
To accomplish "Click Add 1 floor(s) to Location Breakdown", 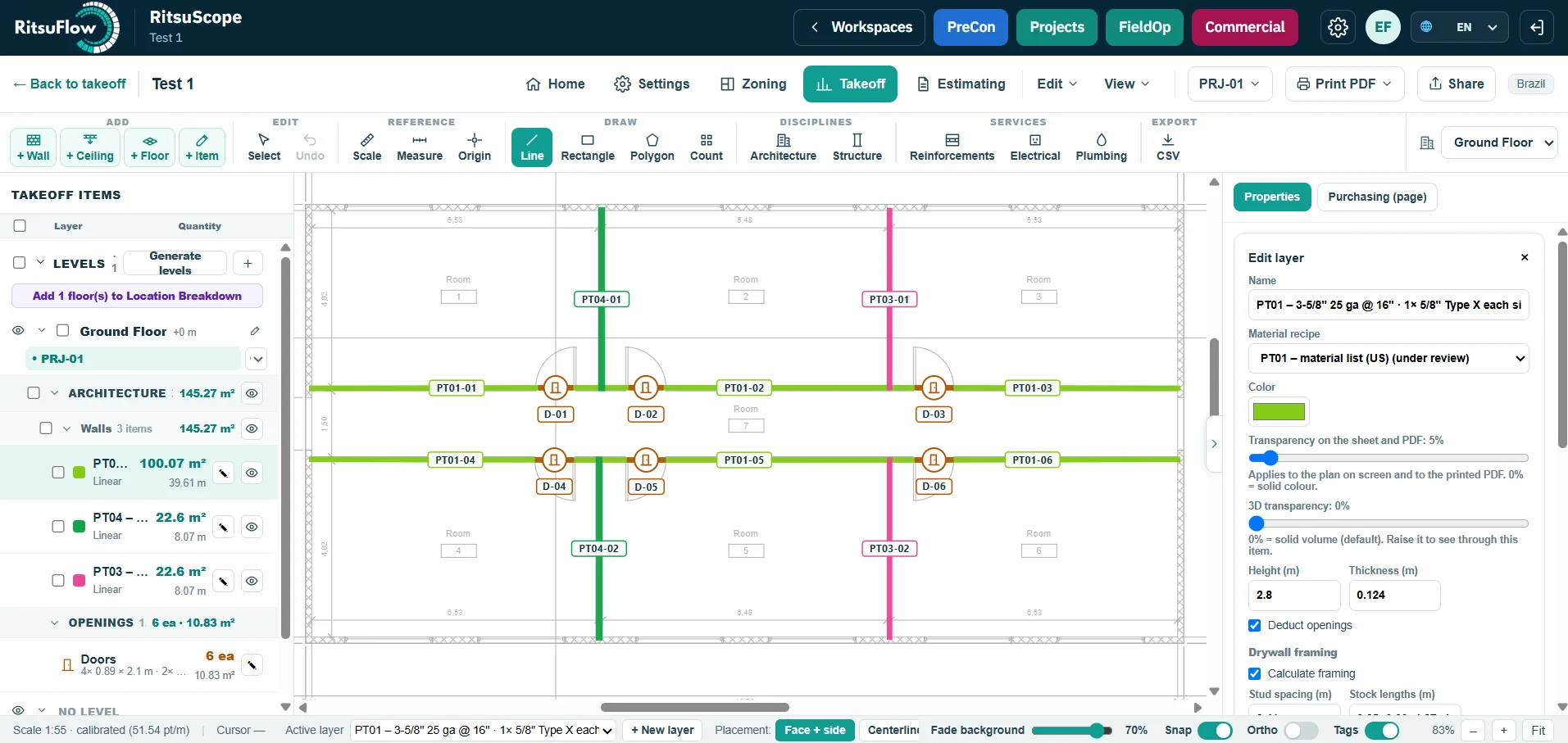I will (x=137, y=296).
